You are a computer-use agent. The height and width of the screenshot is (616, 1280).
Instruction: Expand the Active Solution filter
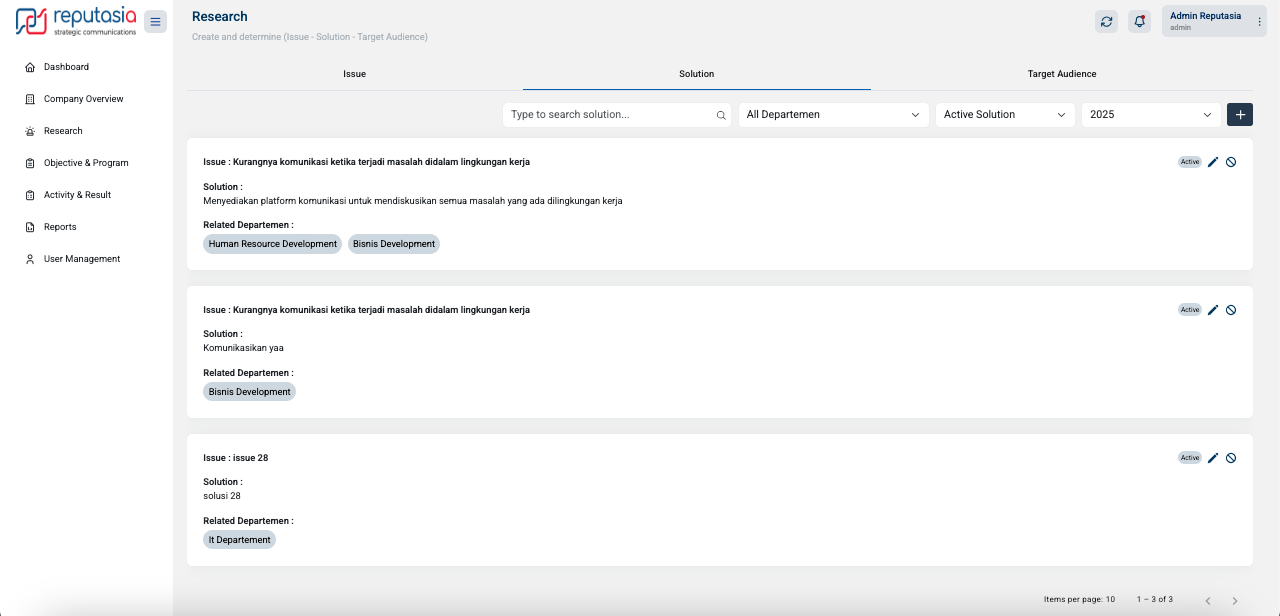tap(1004, 115)
